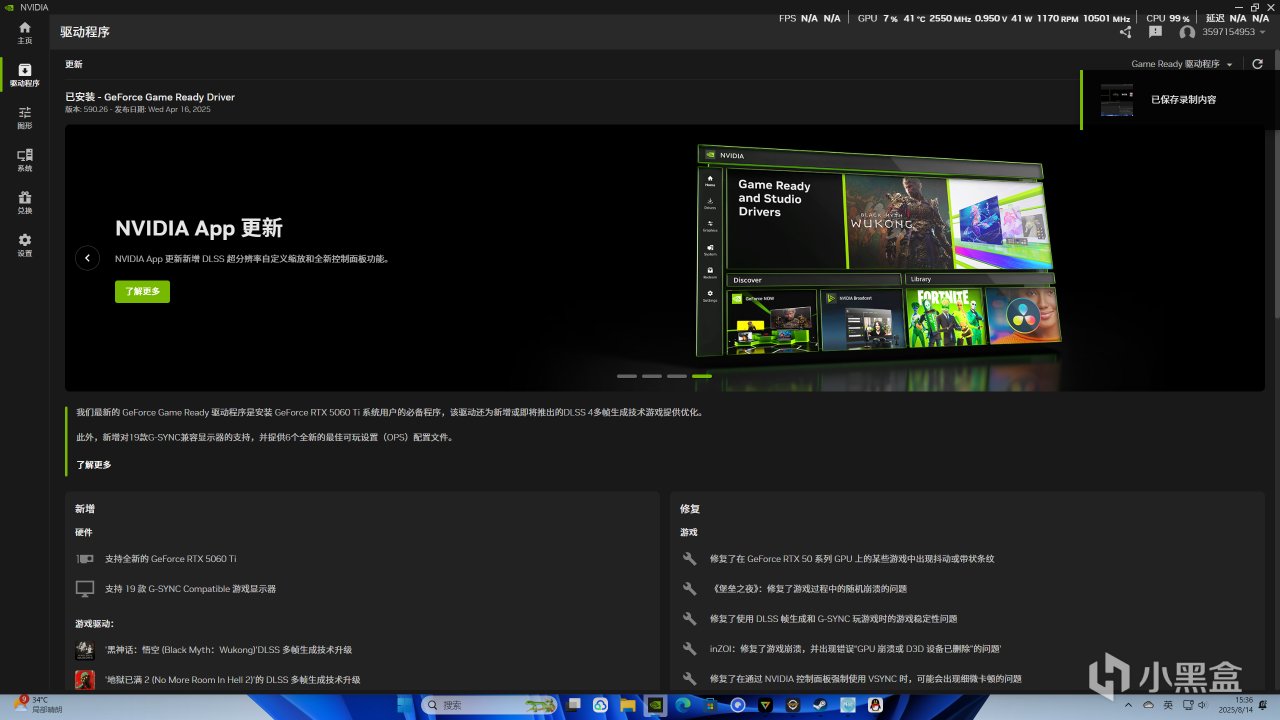This screenshot has width=1280, height=720.
Task: Select the DLSS 帧生成和 G-SYNC stability fix text
Action: [833, 619]
